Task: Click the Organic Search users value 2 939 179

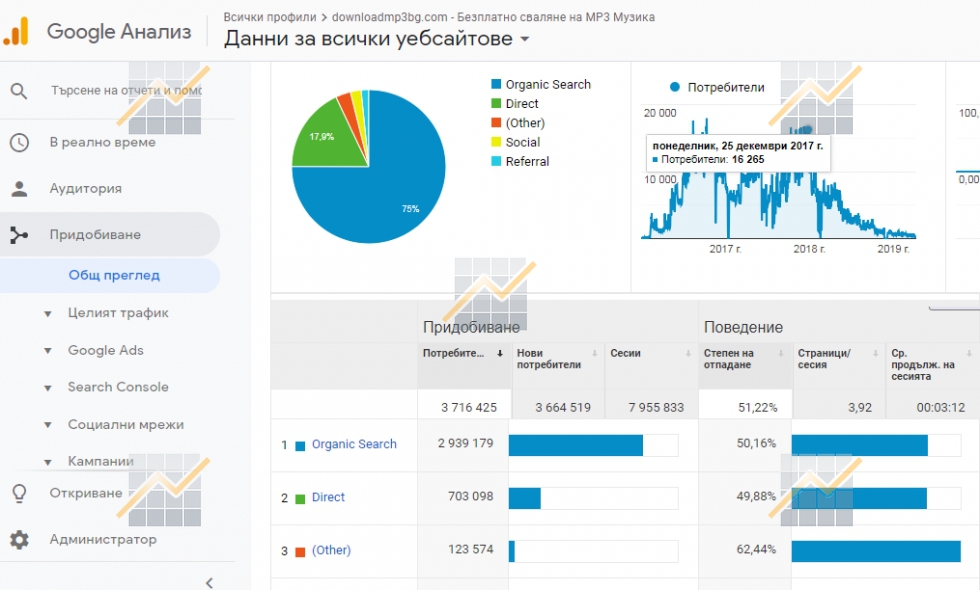Action: 466,443
